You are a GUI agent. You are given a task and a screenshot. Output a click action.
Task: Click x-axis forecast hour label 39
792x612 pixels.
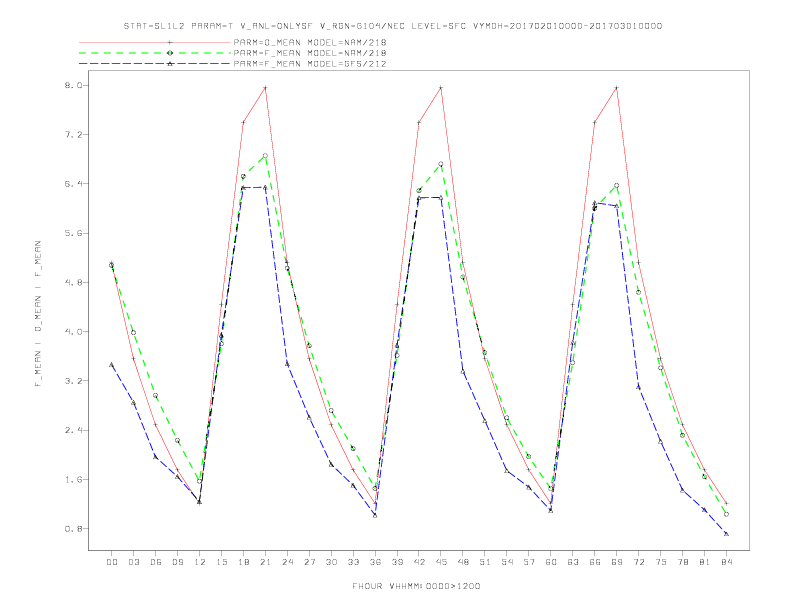pyautogui.click(x=397, y=562)
